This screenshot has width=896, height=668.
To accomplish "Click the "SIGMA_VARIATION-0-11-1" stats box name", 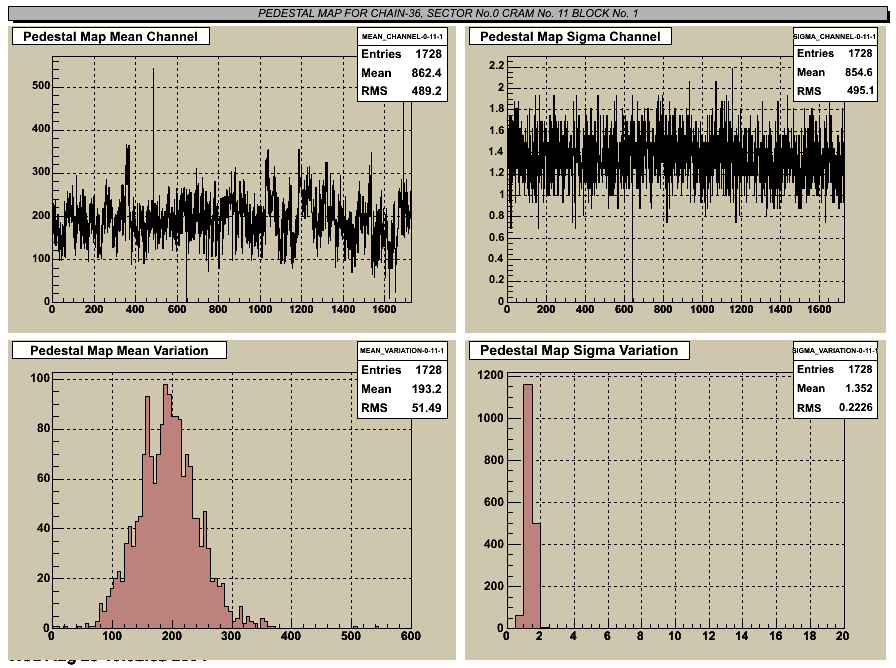I will (835, 350).
